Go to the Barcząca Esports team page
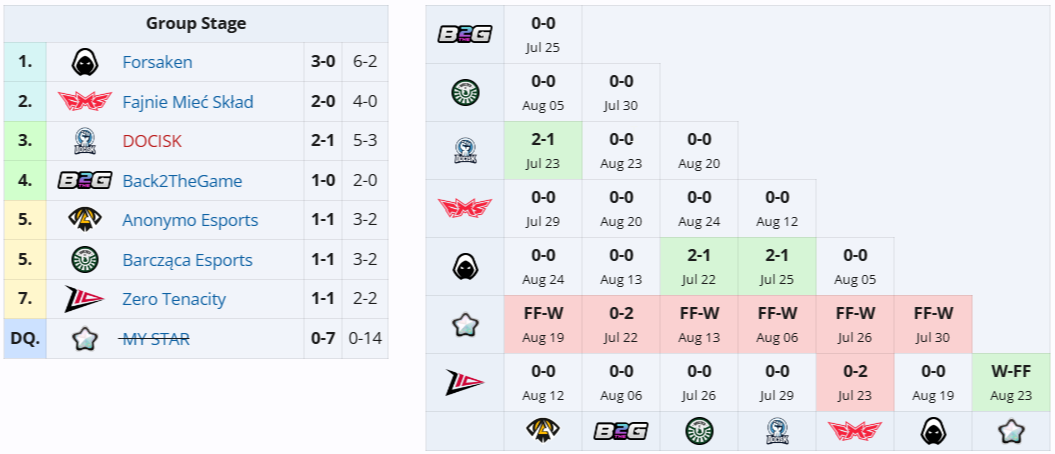The image size is (1055, 454). coord(187,260)
